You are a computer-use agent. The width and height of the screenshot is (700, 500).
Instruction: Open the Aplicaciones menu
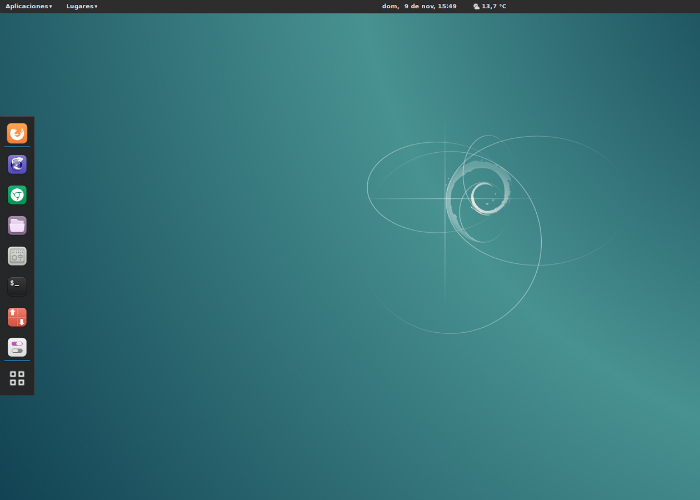(26, 6)
